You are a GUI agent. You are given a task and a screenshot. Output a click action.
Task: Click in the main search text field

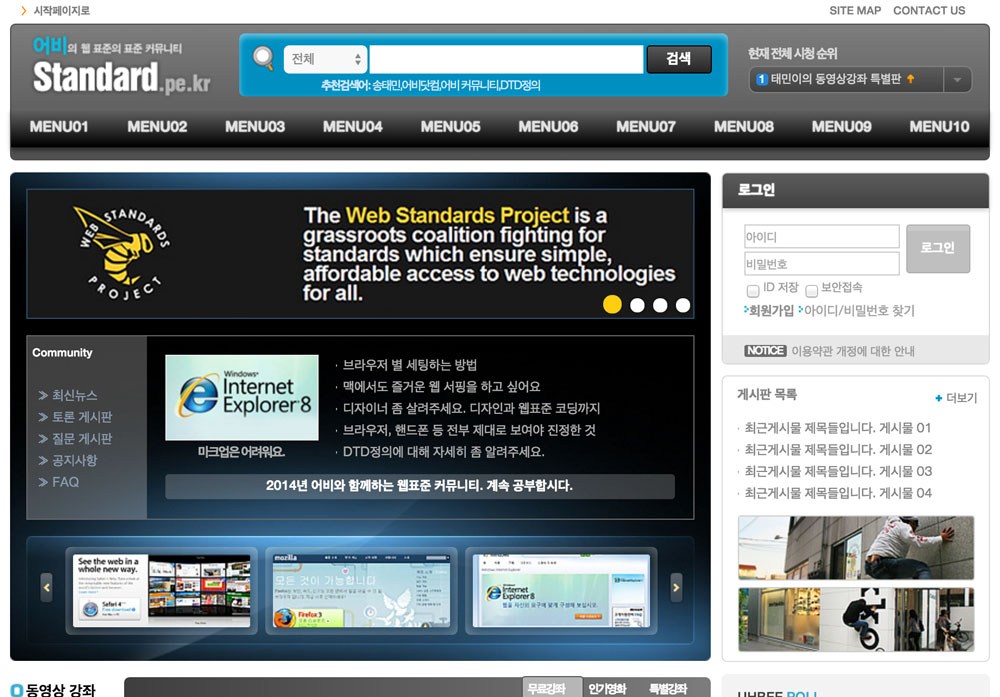click(x=506, y=59)
